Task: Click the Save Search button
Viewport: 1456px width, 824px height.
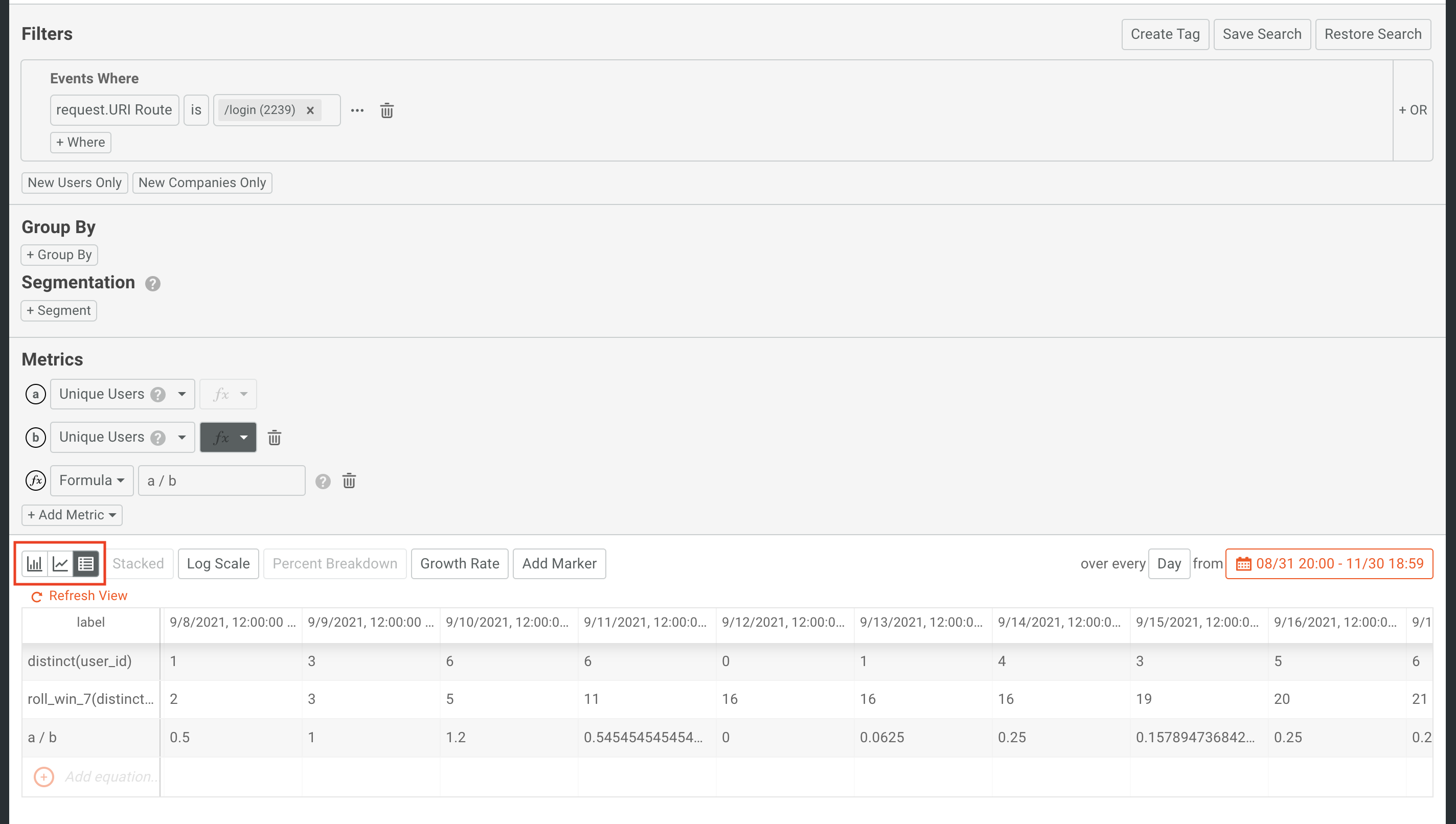Action: coord(1261,34)
